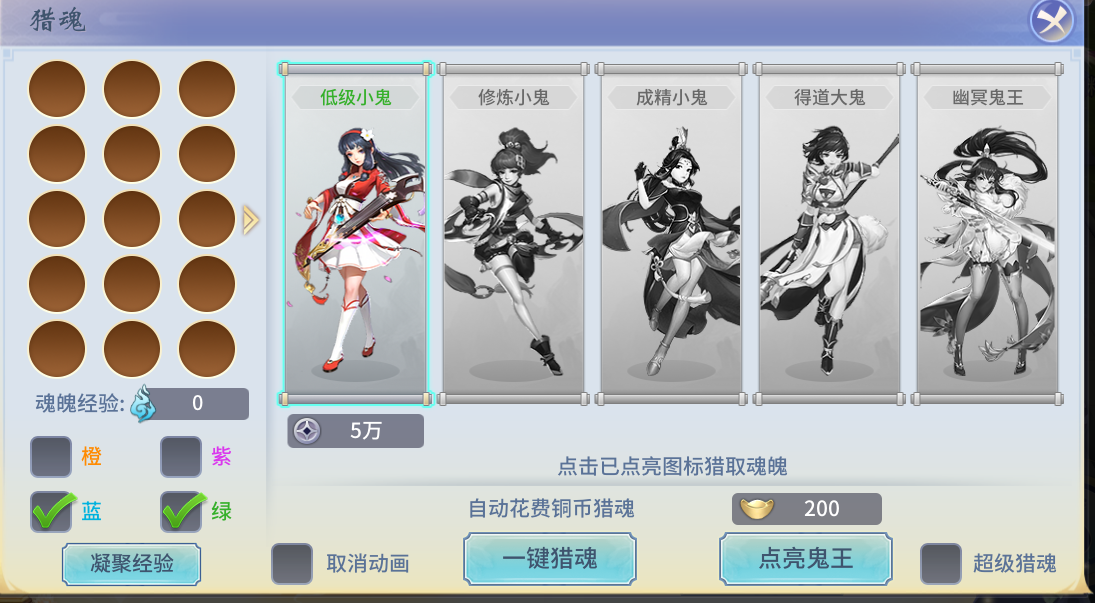Uncheck the 绿 green quality checkbox
This screenshot has width=1095, height=603.
tap(181, 511)
